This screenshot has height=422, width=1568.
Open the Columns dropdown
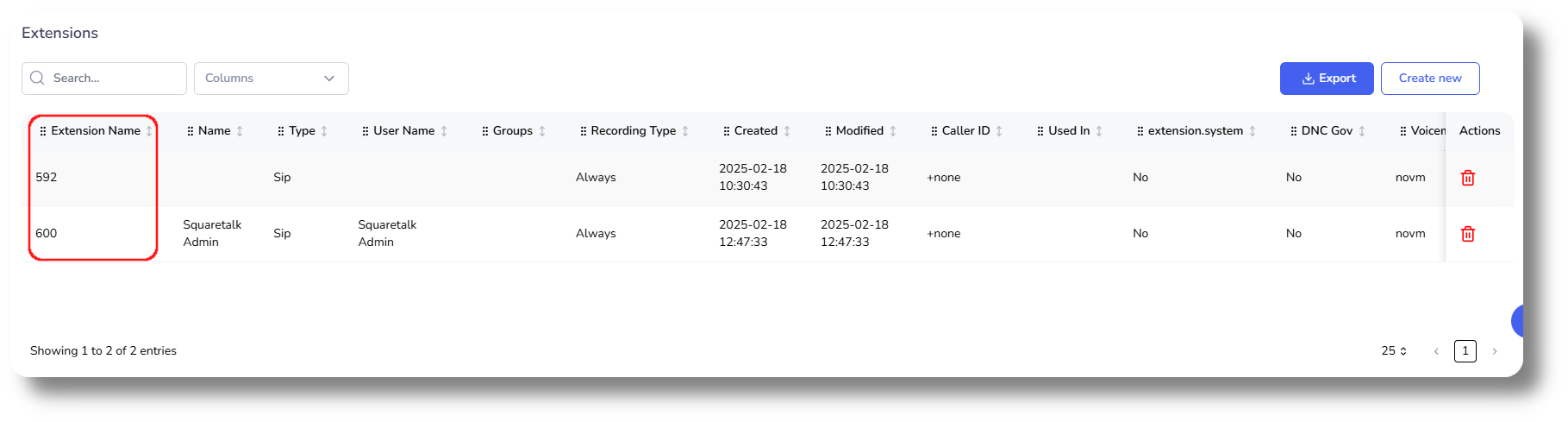pos(271,79)
